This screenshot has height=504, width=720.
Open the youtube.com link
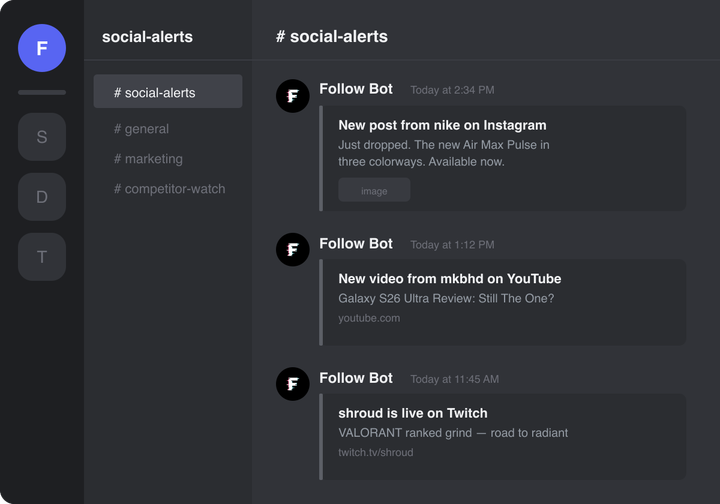coord(369,319)
